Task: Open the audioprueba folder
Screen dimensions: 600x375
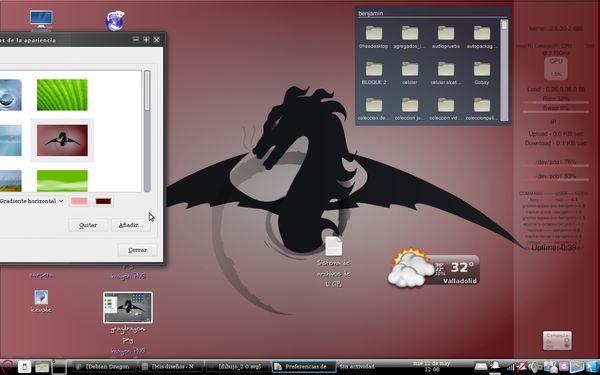Action: click(x=445, y=37)
